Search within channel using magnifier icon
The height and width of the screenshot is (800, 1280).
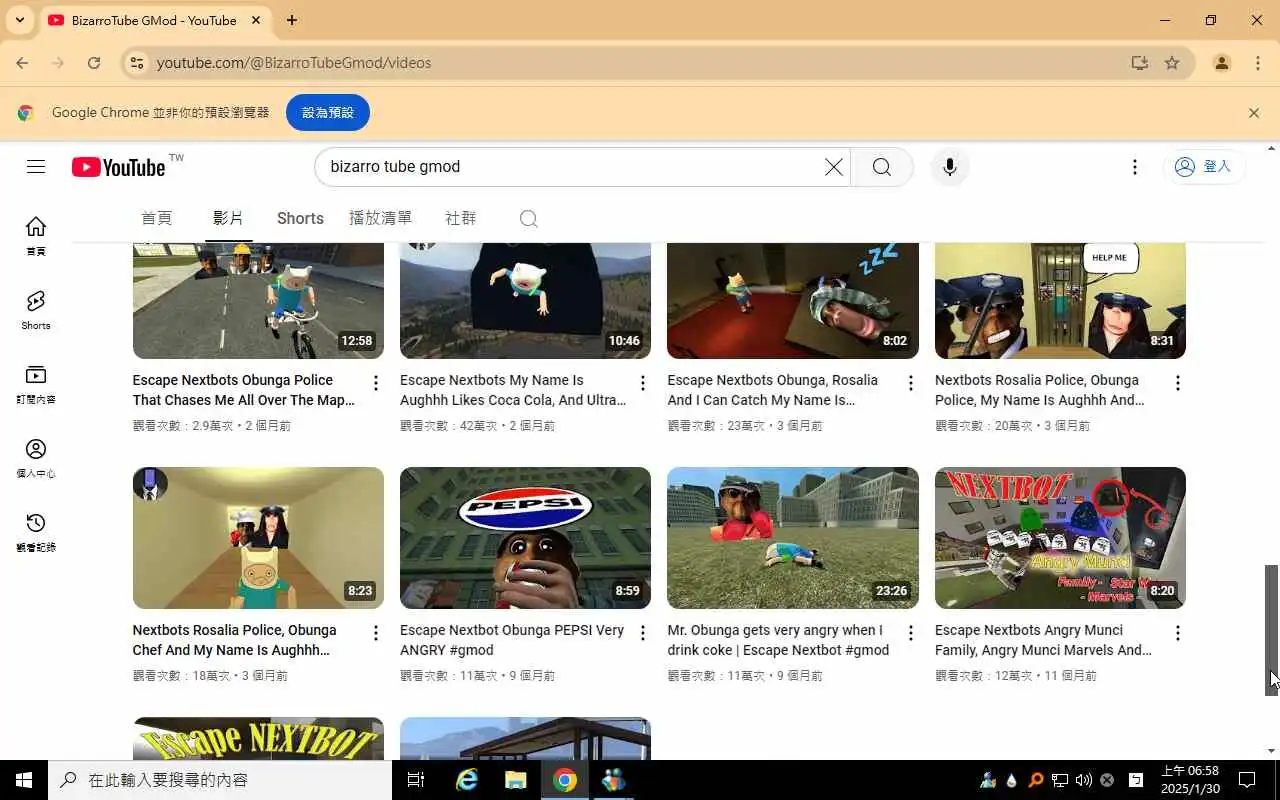point(529,219)
